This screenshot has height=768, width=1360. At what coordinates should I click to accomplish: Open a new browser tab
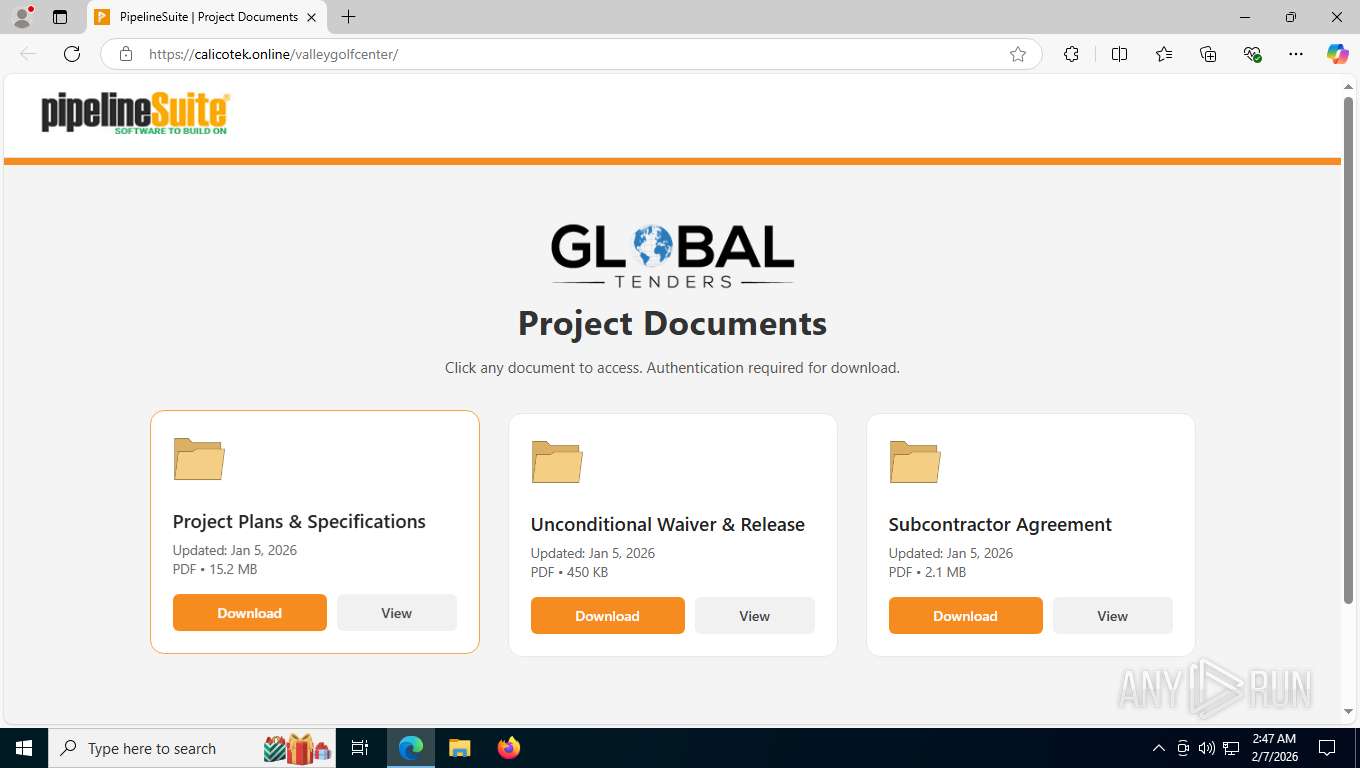coord(348,17)
